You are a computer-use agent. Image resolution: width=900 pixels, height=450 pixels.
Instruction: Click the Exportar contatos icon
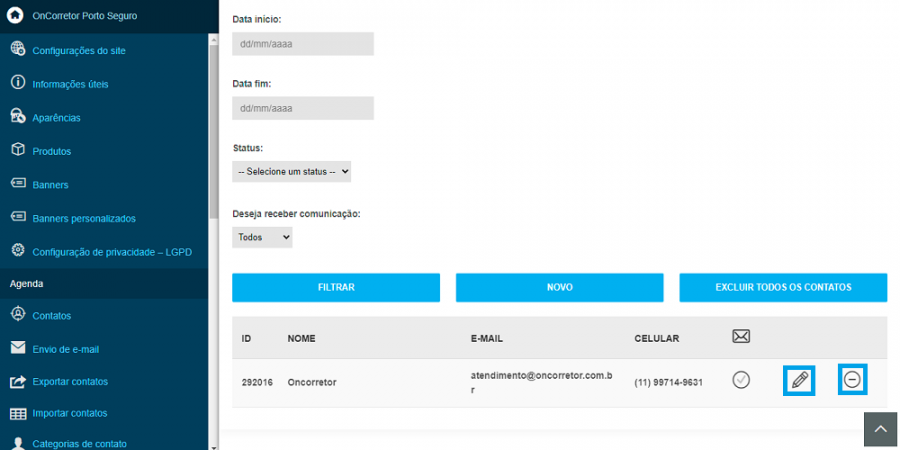click(18, 381)
